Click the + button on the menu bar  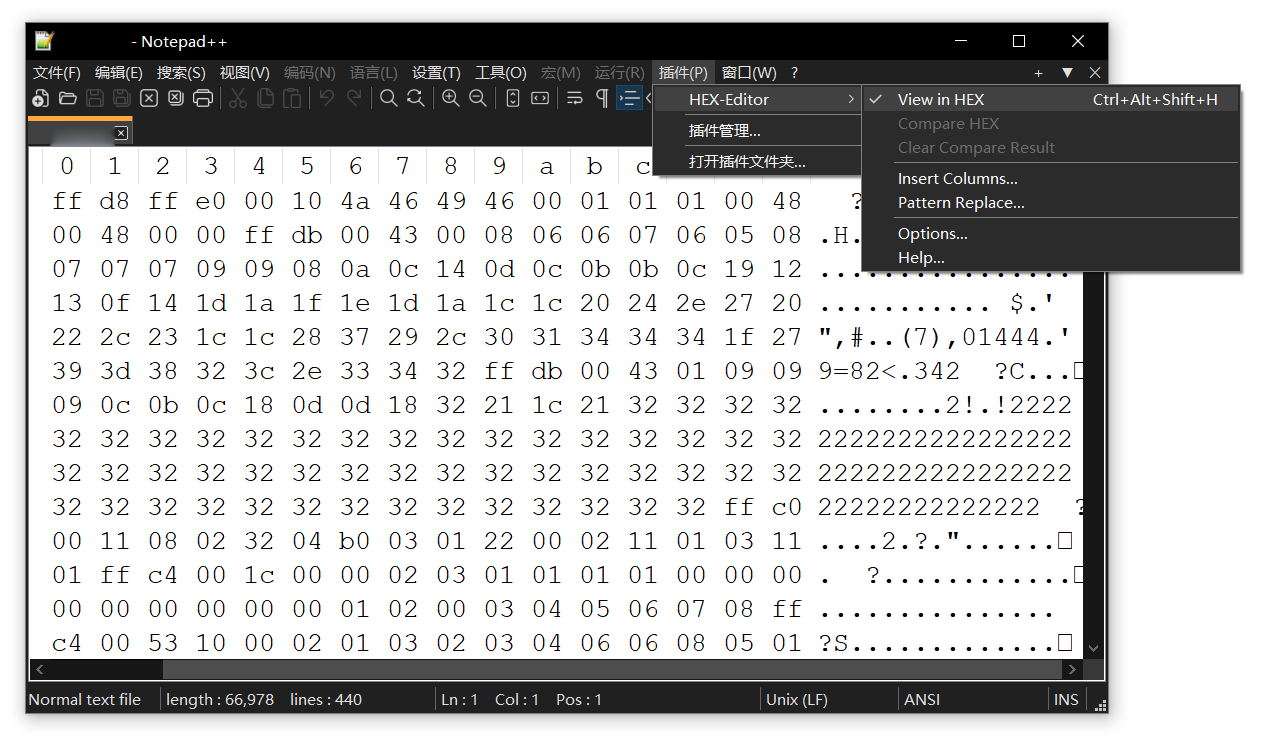1038,73
